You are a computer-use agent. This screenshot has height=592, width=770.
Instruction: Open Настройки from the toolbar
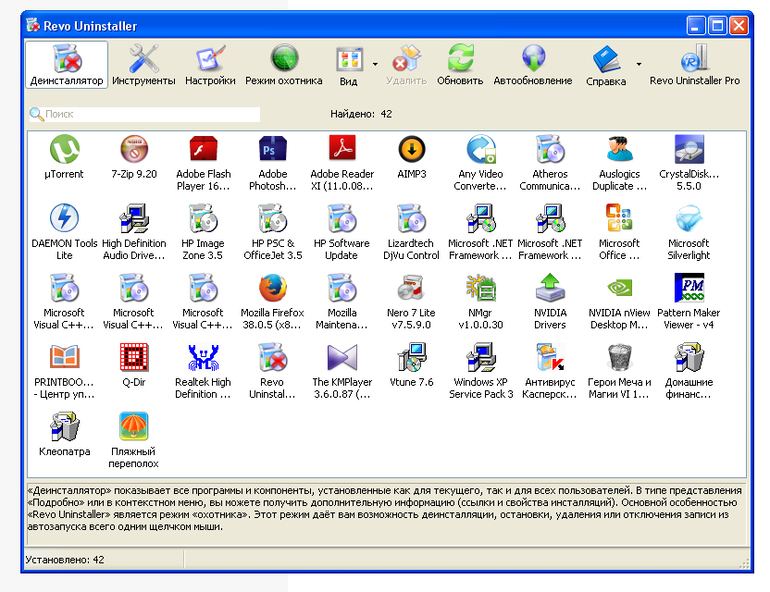[210, 65]
